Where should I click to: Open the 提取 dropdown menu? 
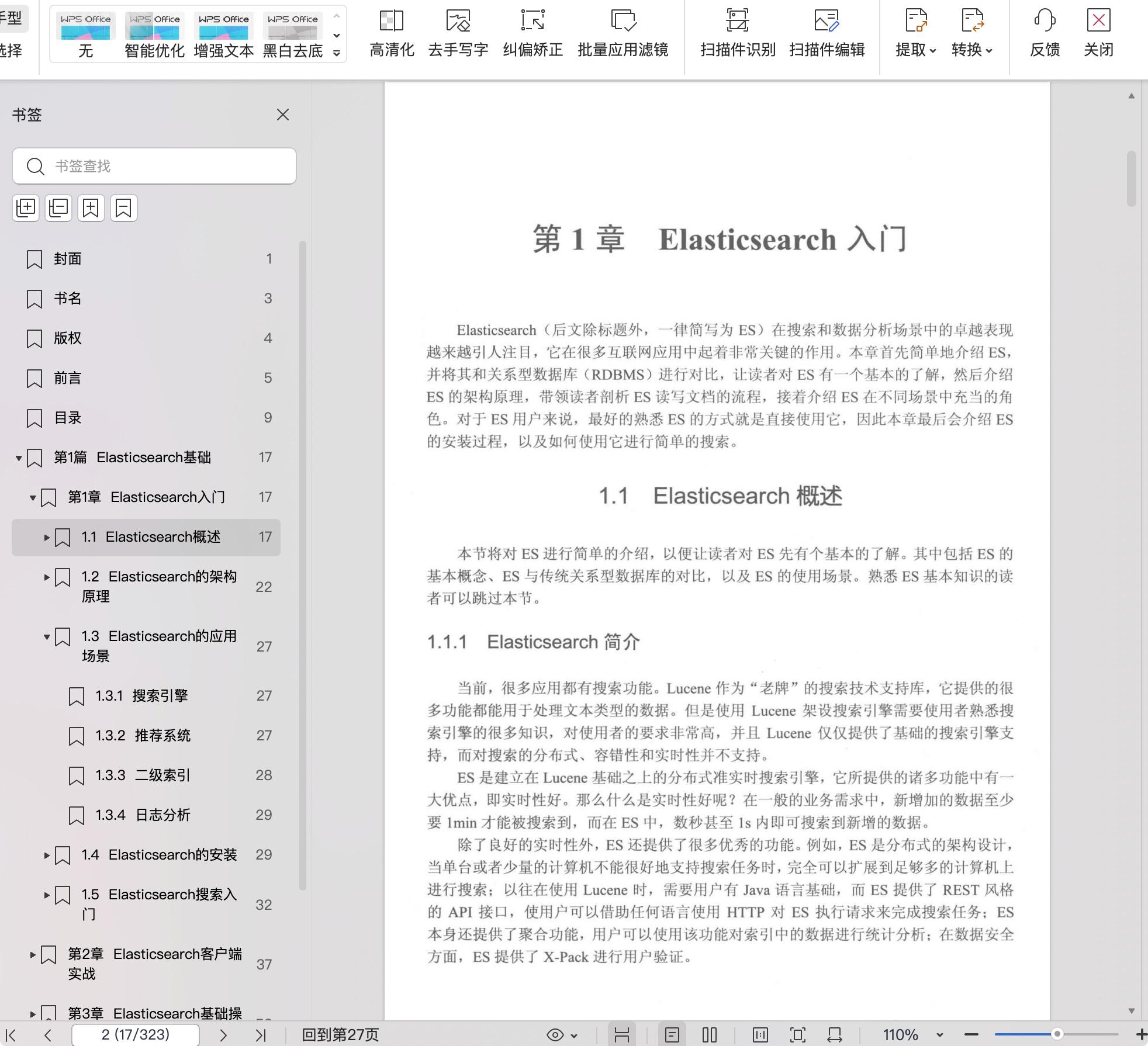[916, 34]
